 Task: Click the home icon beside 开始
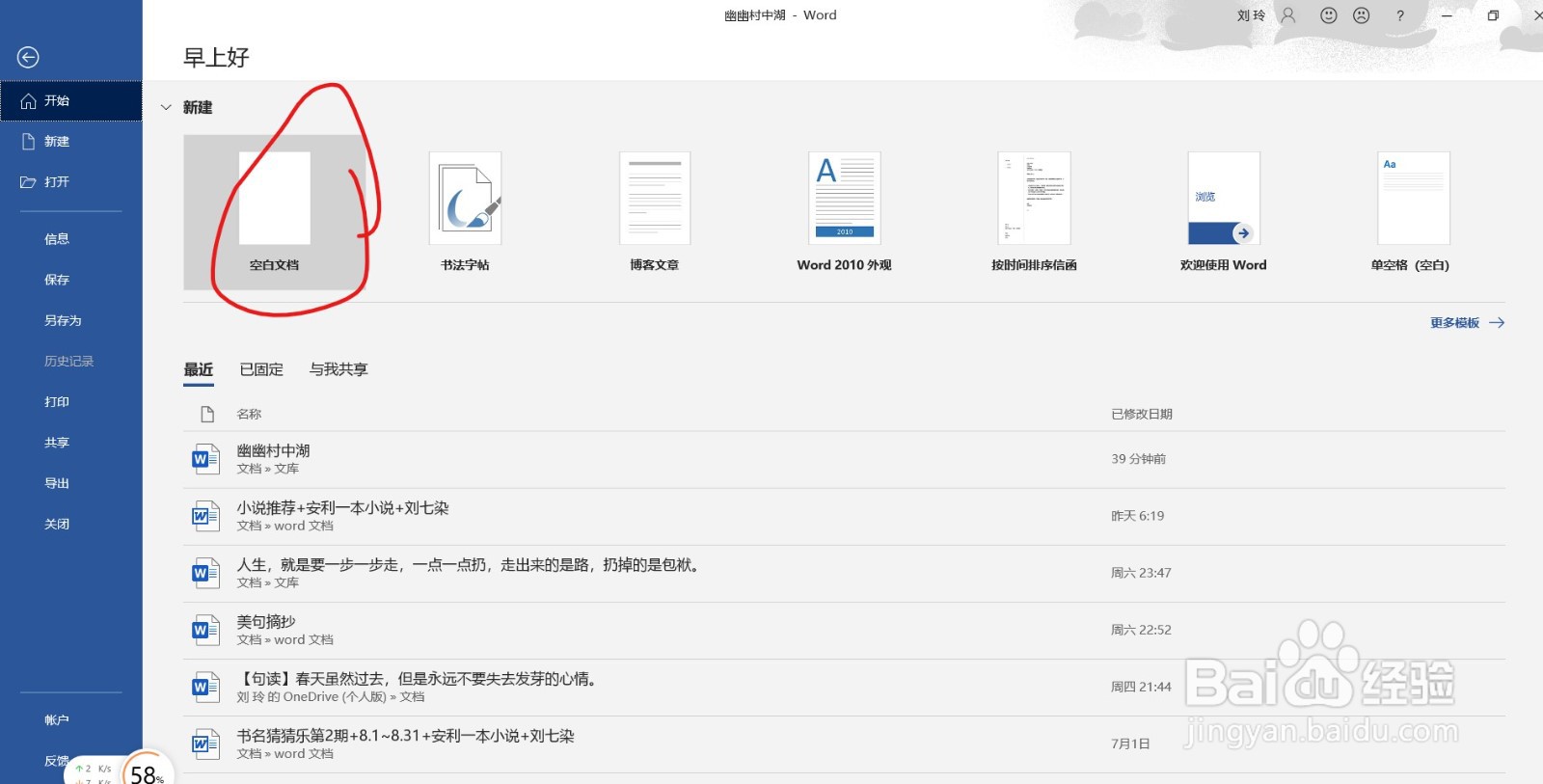pos(28,101)
